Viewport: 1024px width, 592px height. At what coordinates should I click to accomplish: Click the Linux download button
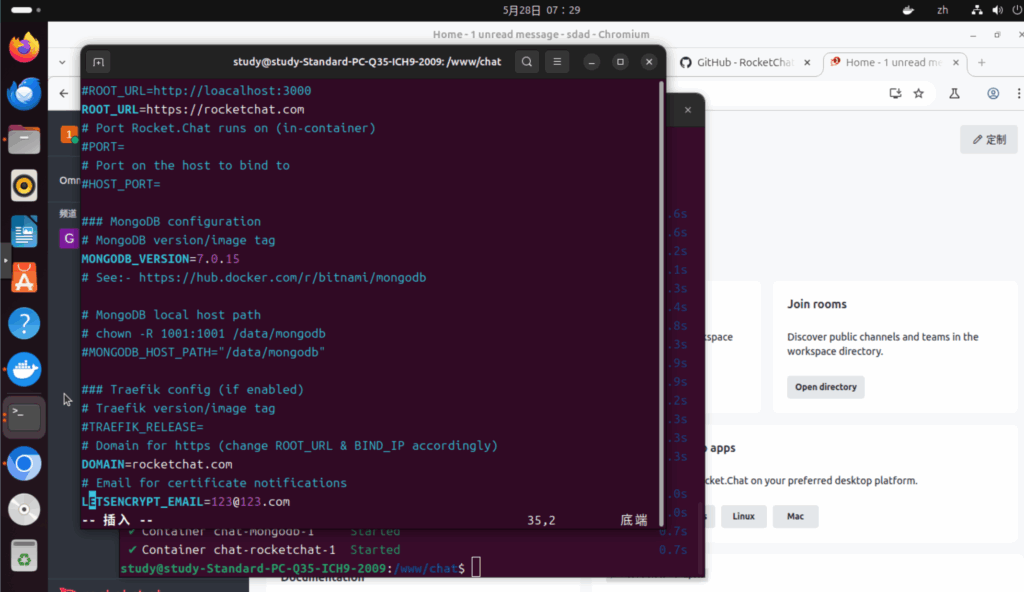pyautogui.click(x=743, y=516)
